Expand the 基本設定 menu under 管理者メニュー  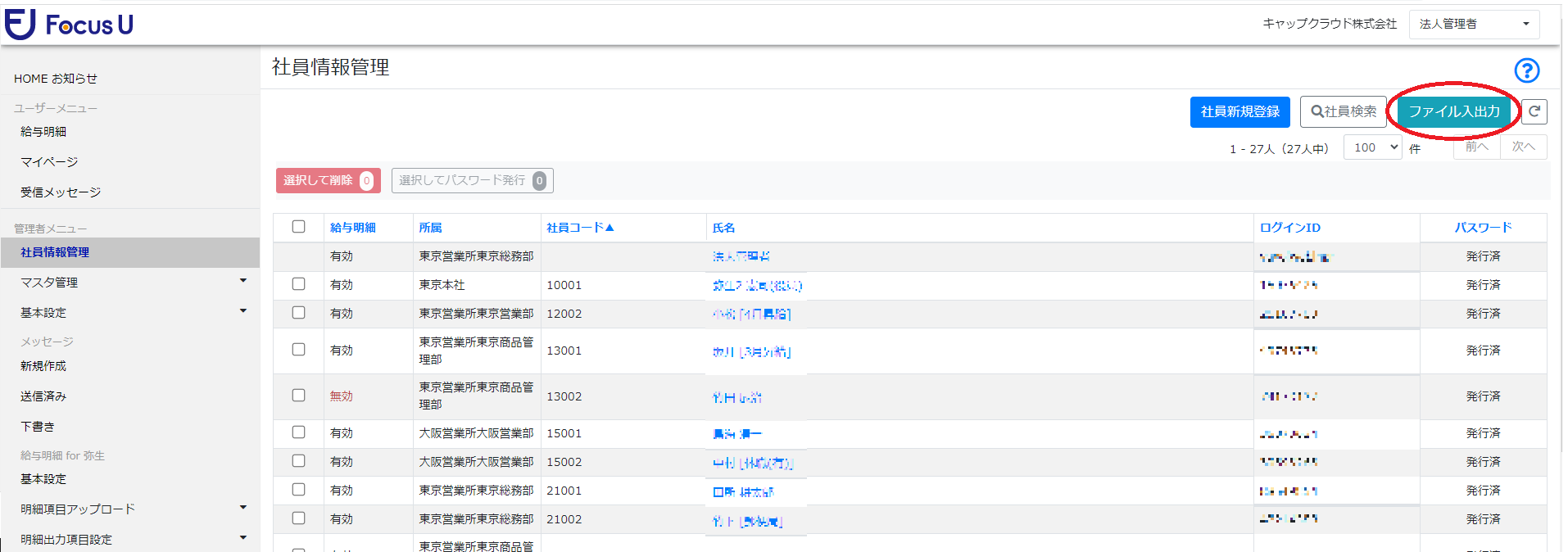[x=130, y=313]
